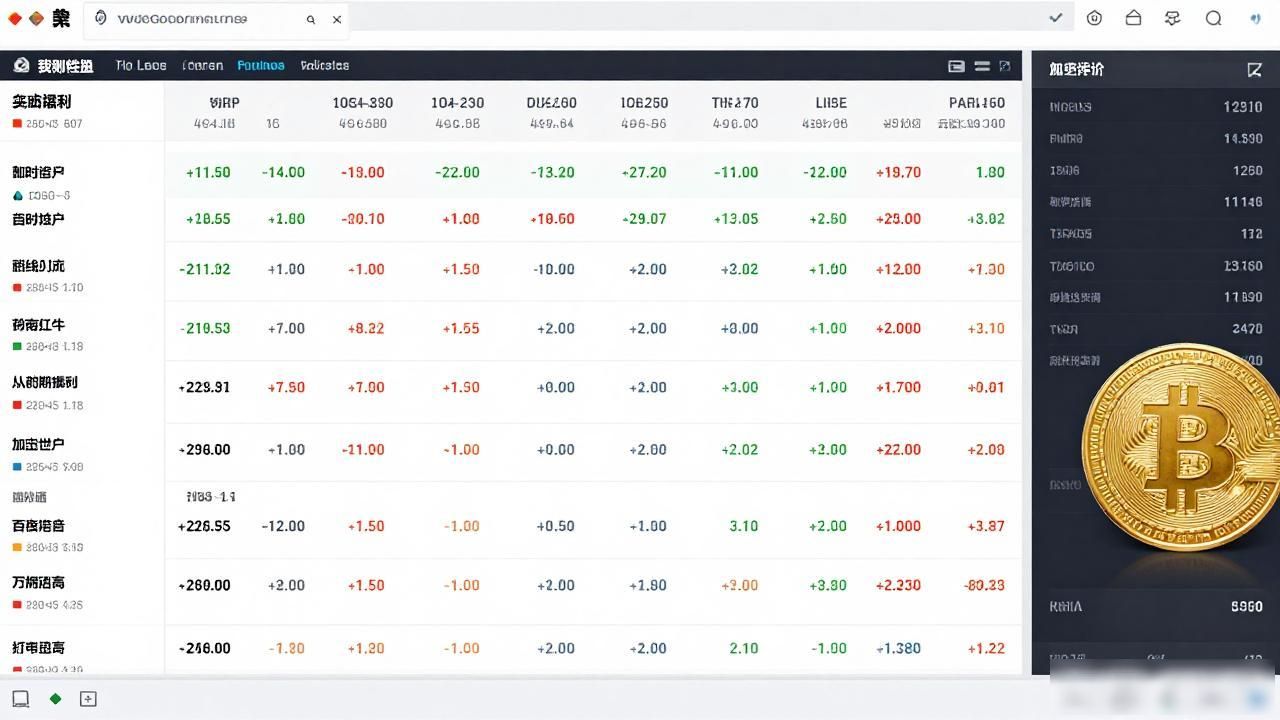1280x720 pixels.
Task: Select the highlighted blue tab in dark header
Action: click(261, 65)
